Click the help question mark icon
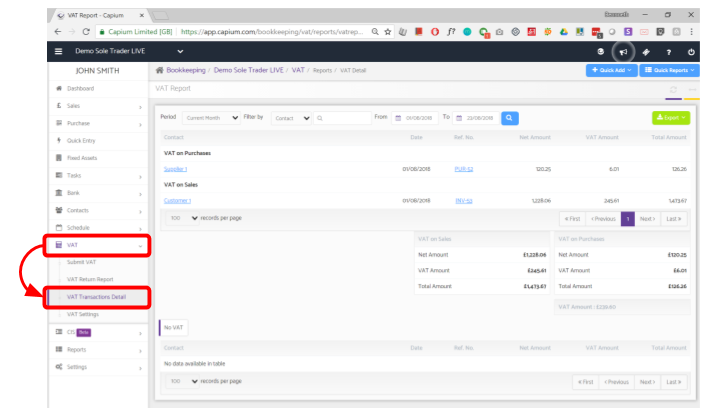The width and height of the screenshot is (706, 416). coord(669,52)
